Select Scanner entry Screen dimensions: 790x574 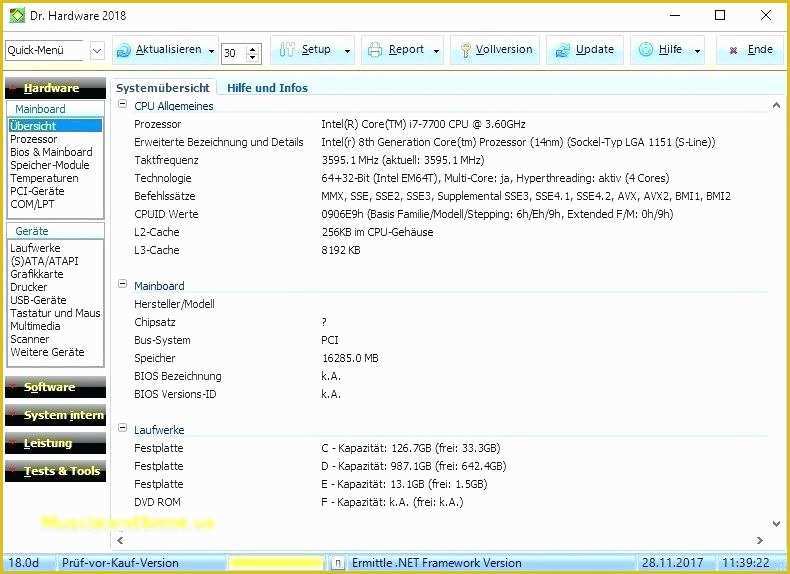tap(30, 340)
